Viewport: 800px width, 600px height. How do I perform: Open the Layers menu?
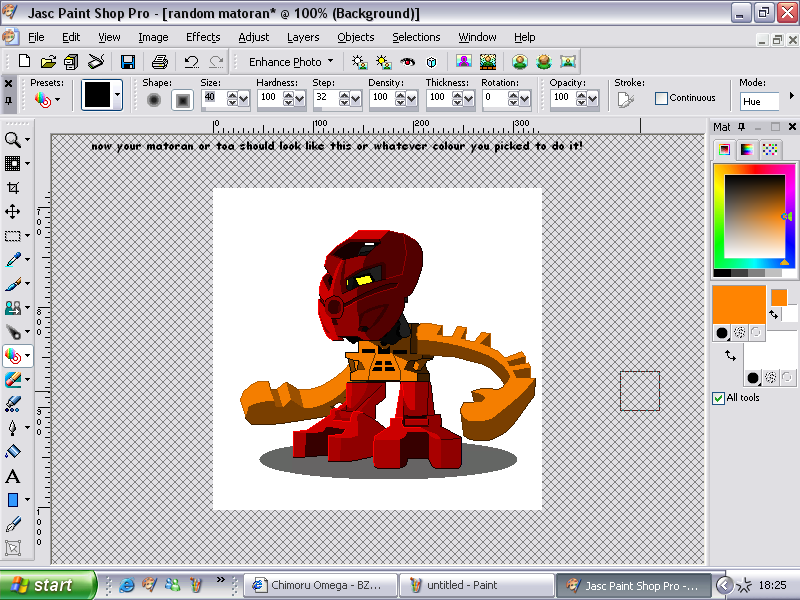click(303, 37)
